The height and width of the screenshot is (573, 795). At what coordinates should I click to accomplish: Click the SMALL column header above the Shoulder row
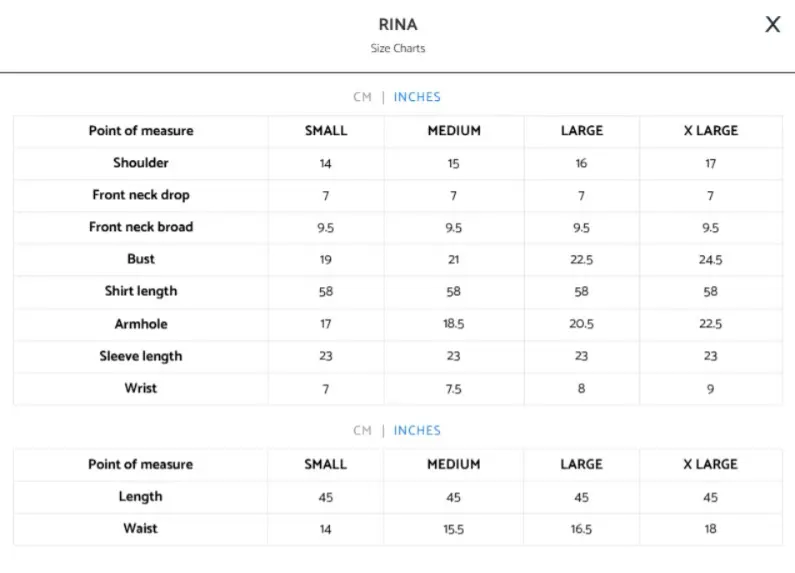[x=326, y=131]
